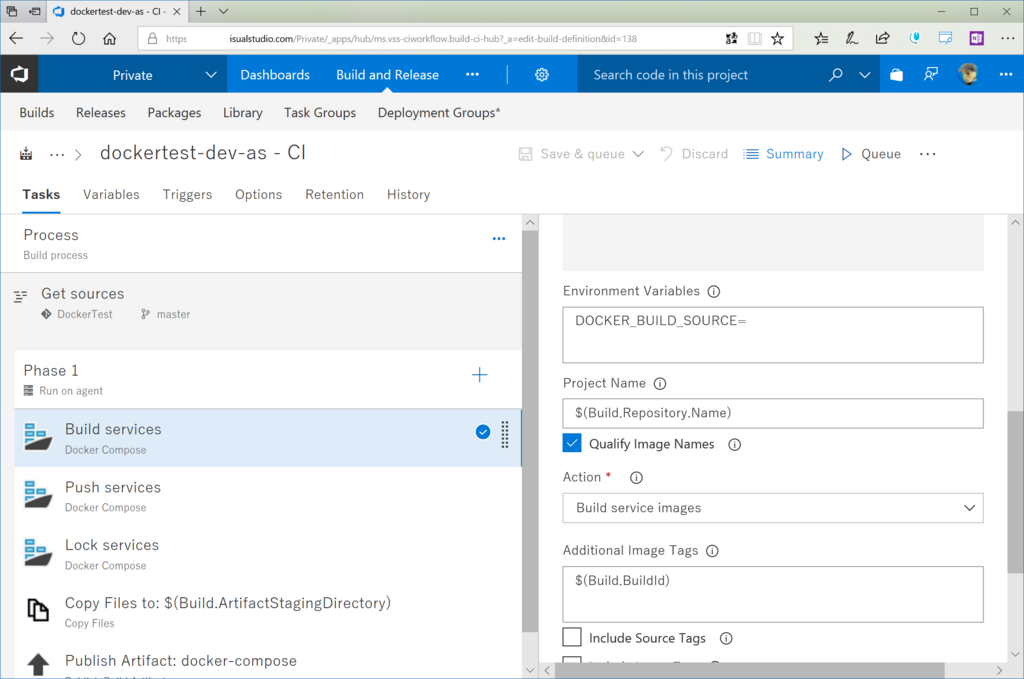The image size is (1024, 679).
Task: Open the shopping bag marketplace icon
Action: point(896,74)
